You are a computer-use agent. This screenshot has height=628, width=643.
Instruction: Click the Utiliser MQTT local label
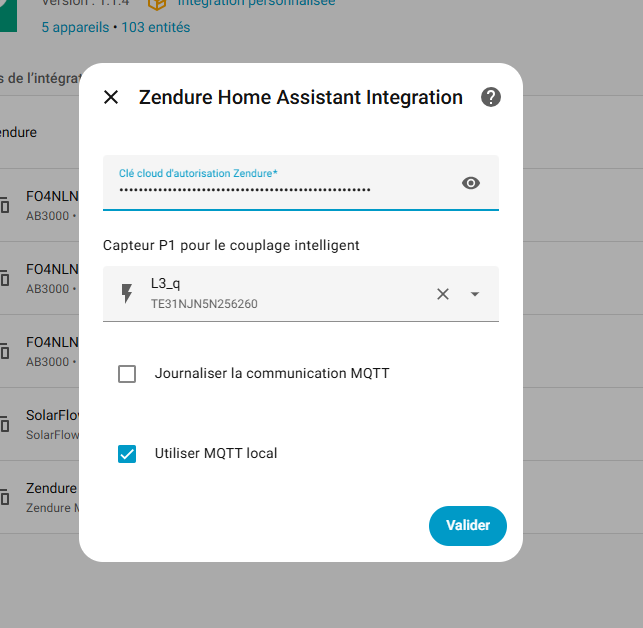(216, 454)
